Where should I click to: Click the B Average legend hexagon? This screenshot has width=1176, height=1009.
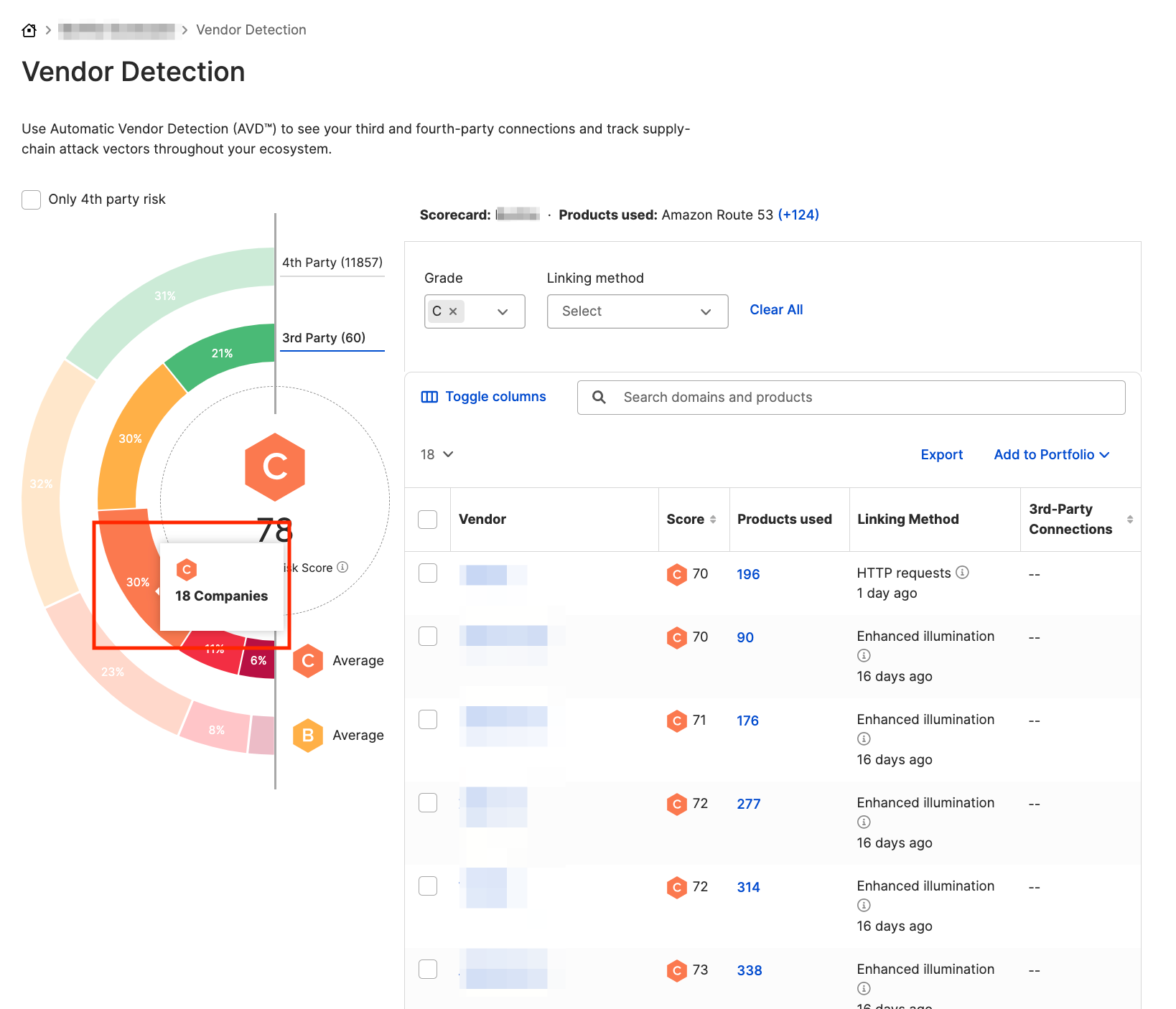point(308,735)
